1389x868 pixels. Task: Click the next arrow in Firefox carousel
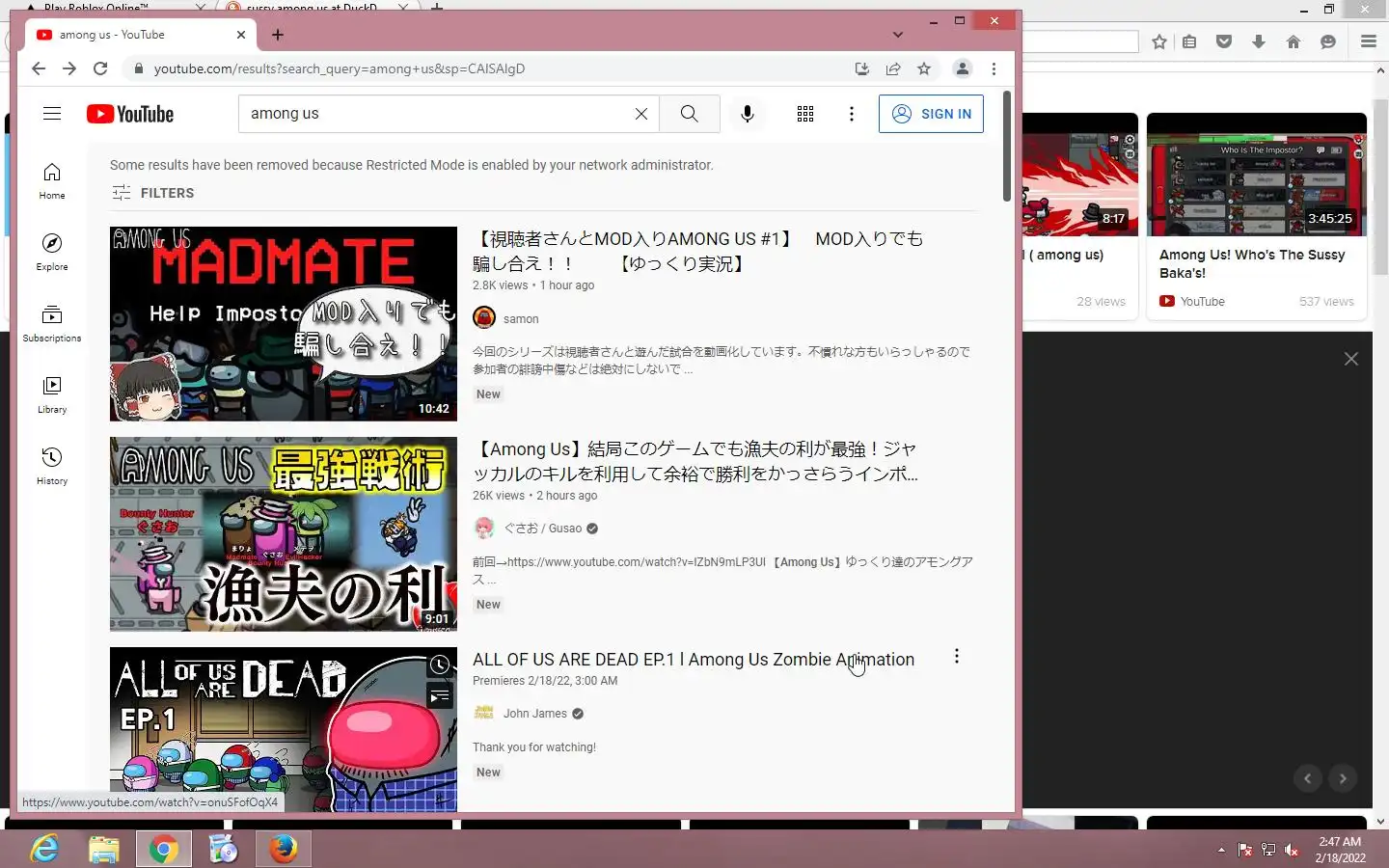(1343, 778)
